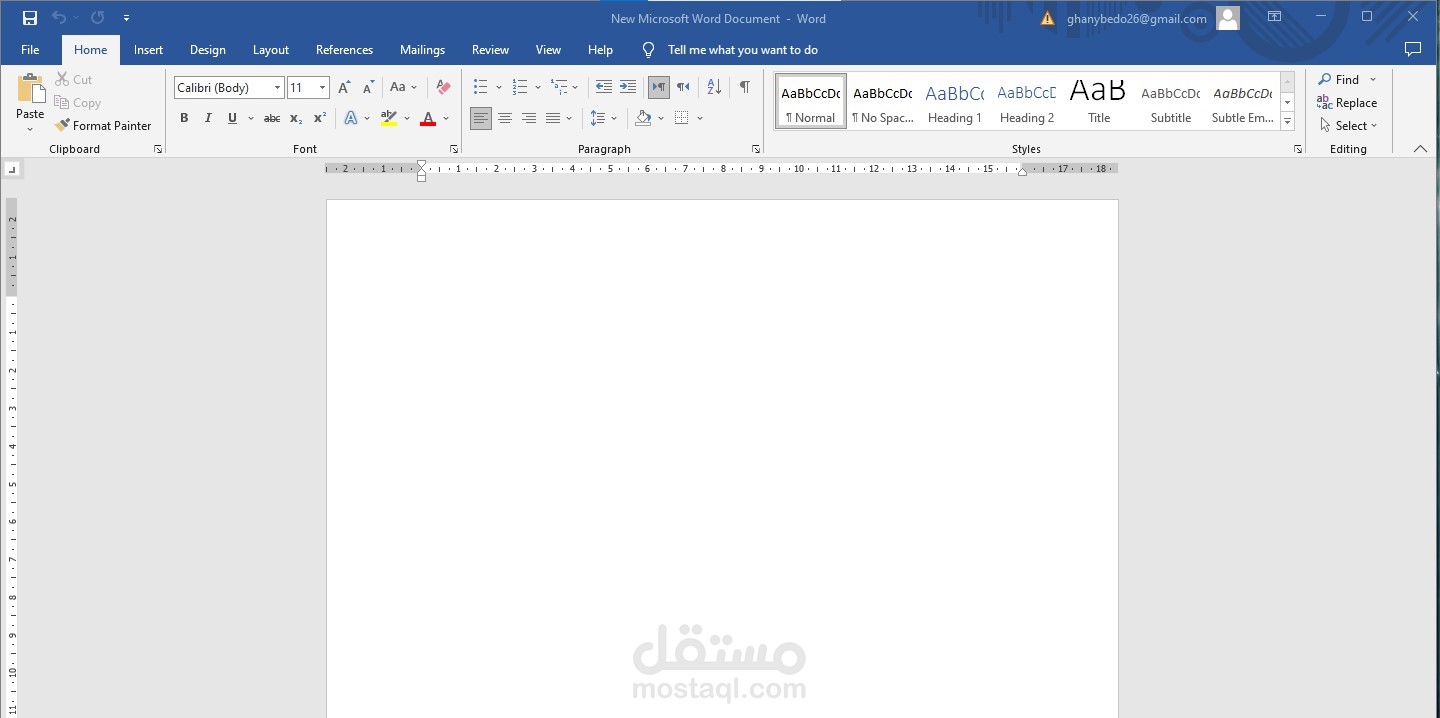The height and width of the screenshot is (718, 1440).
Task: Apply yellow text highlight color
Action: coord(389,118)
